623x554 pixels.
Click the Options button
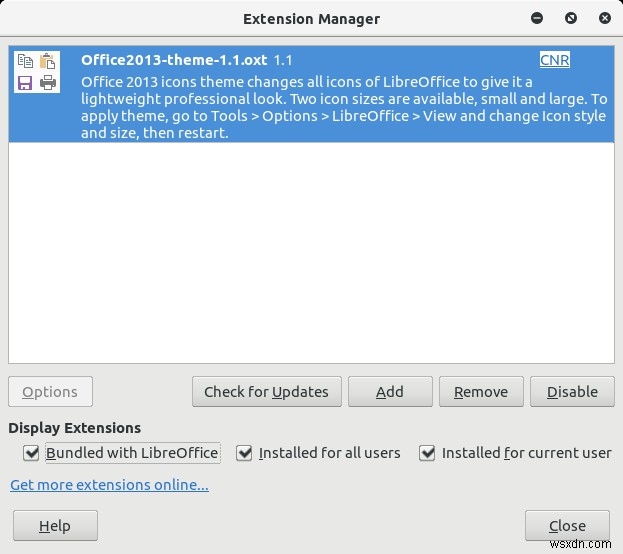[x=50, y=392]
